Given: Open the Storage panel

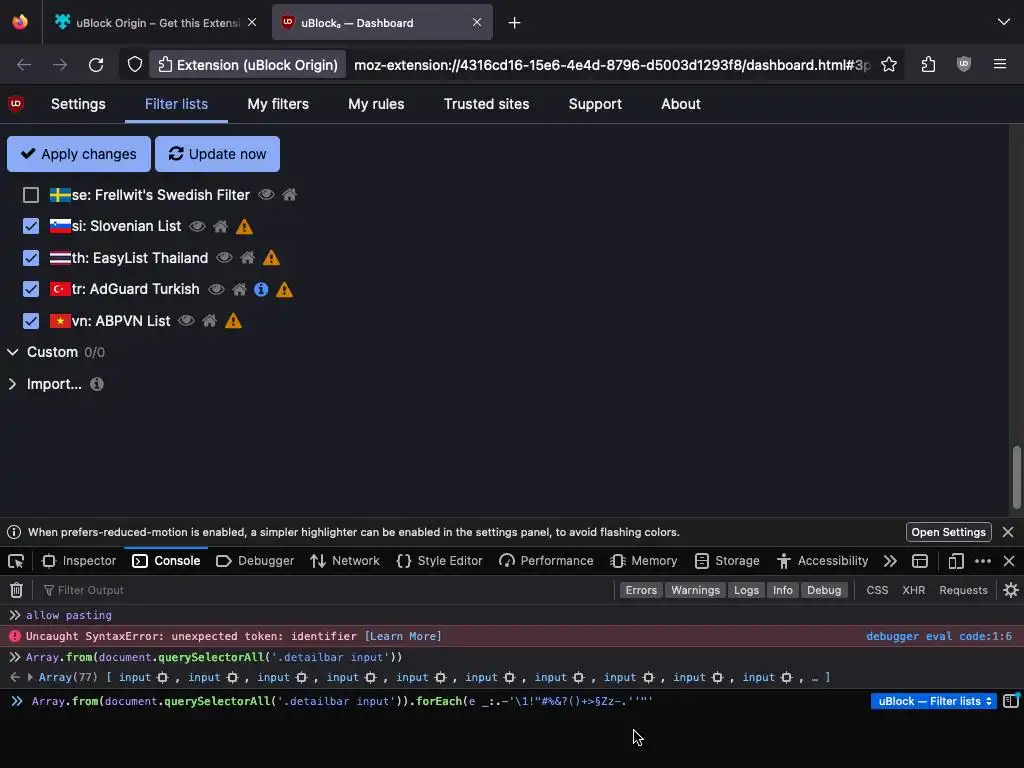Looking at the screenshot, I should click(728, 561).
